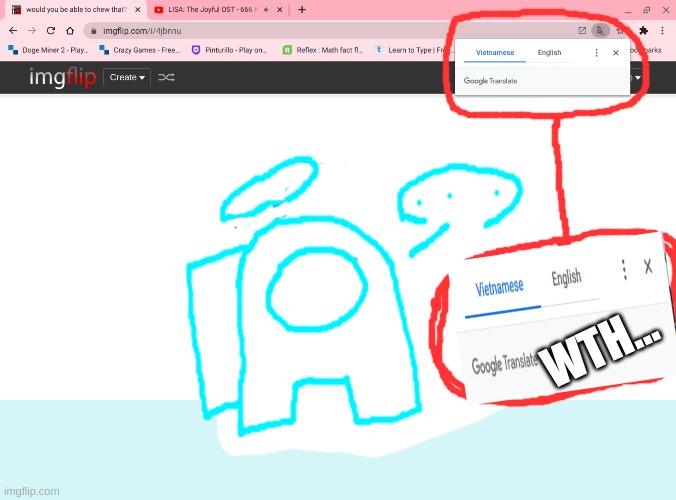Close the LISA: The Joyful OST tab

pos(279,9)
